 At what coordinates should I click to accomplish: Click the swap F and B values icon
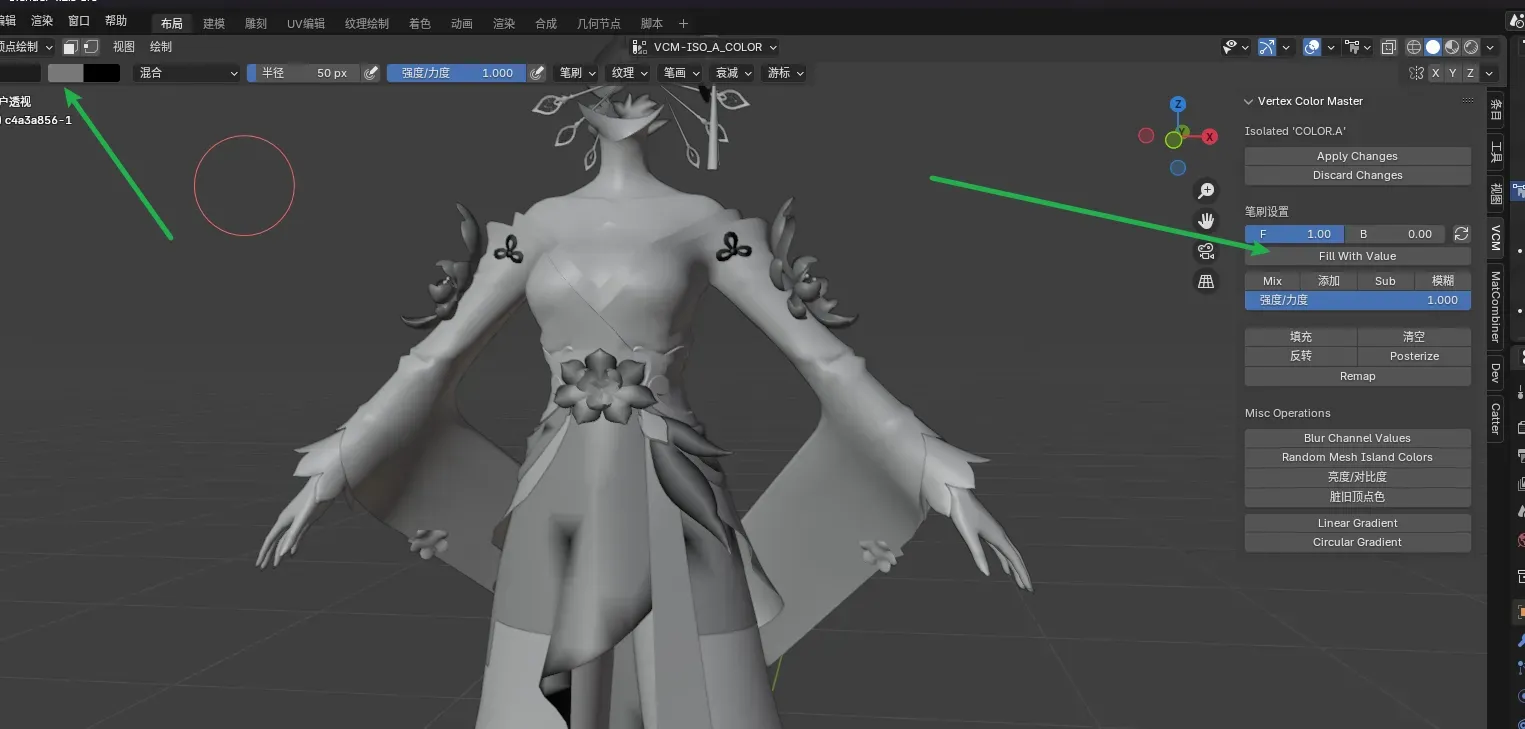(1461, 234)
